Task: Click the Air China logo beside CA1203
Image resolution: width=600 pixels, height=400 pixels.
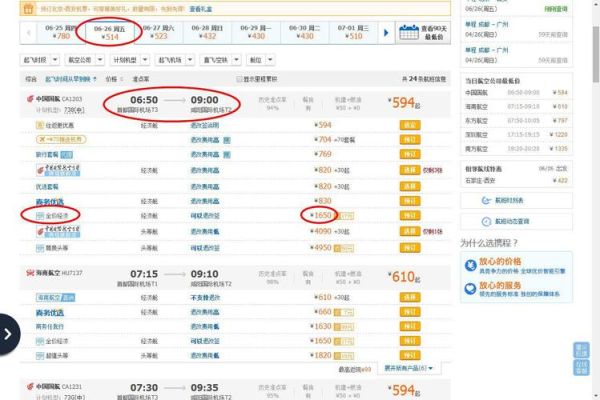Action: click(x=30, y=99)
